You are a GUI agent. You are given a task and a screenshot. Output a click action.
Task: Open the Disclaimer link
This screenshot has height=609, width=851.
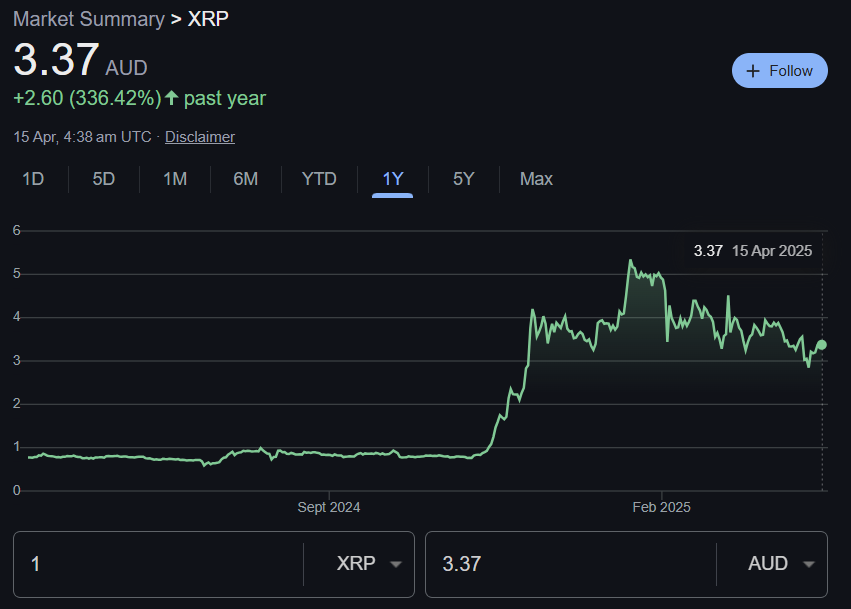200,137
